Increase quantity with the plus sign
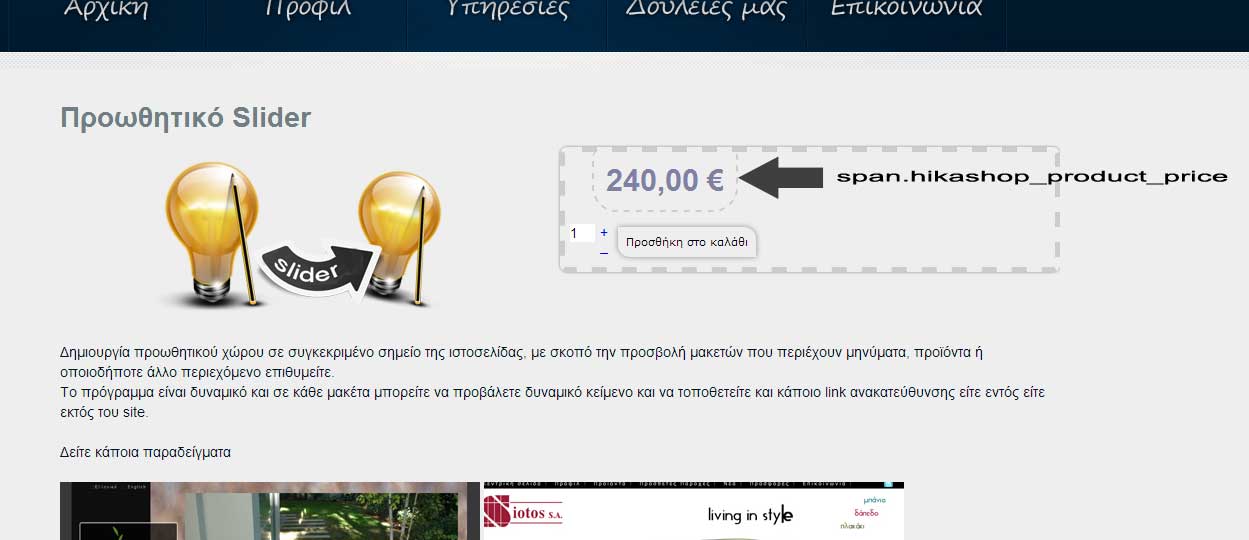This screenshot has width=1249, height=540. click(604, 232)
